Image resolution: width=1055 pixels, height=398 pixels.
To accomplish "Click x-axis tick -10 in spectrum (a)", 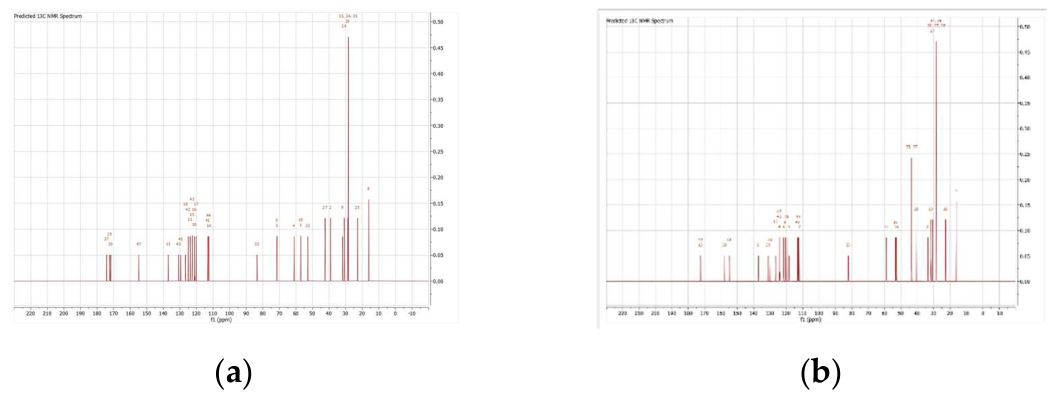I will (x=412, y=313).
